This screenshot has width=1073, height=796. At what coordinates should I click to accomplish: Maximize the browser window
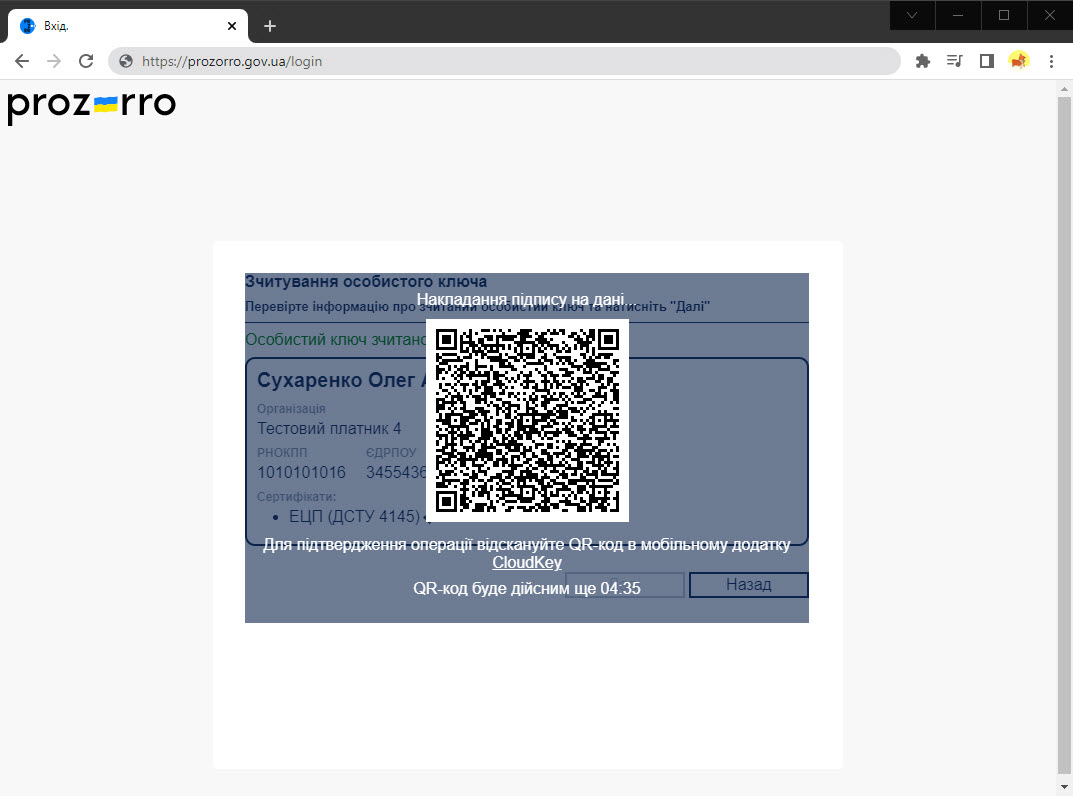click(1004, 15)
